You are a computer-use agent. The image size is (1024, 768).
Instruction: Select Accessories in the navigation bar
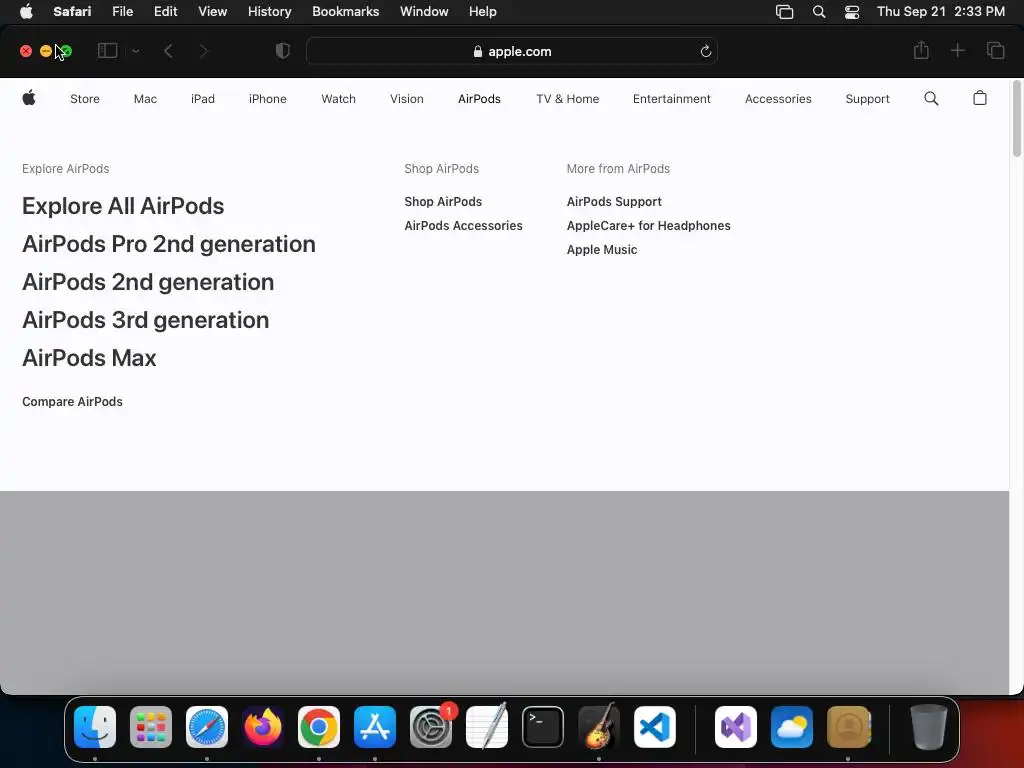[x=778, y=99]
